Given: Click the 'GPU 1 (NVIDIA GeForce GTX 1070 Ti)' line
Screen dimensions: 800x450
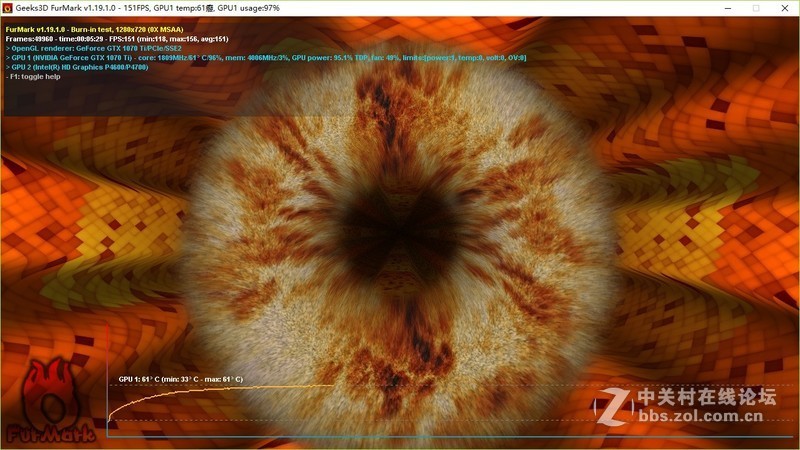Looking at the screenshot, I should click(266, 58).
